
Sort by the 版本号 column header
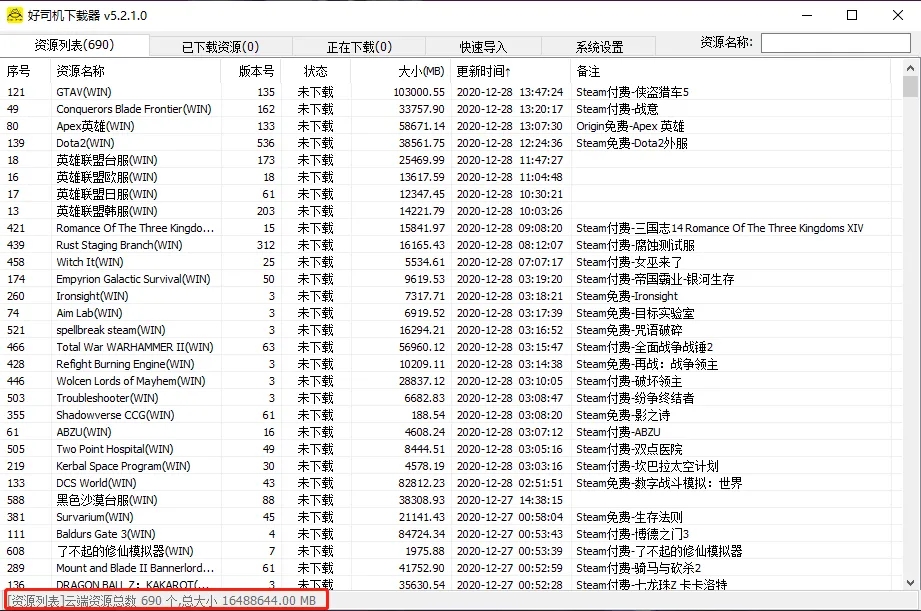click(251, 71)
